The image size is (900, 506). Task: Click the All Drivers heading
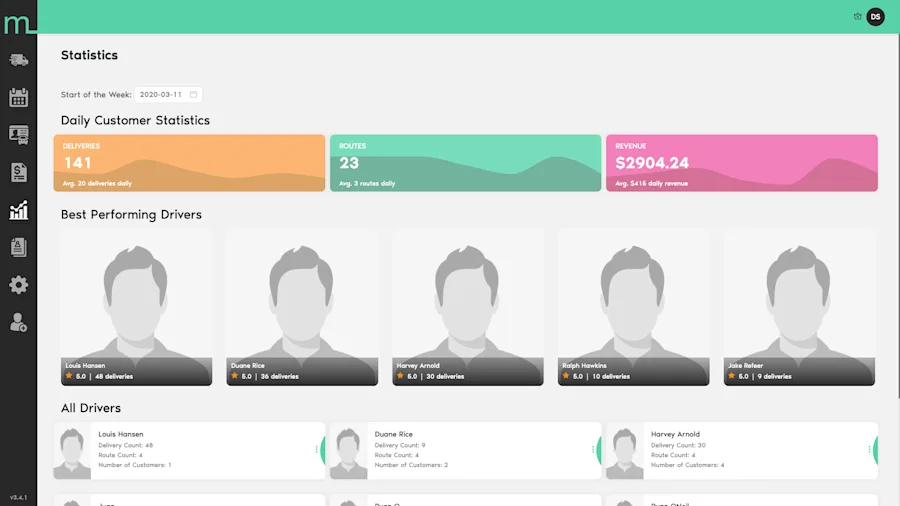[x=91, y=408]
